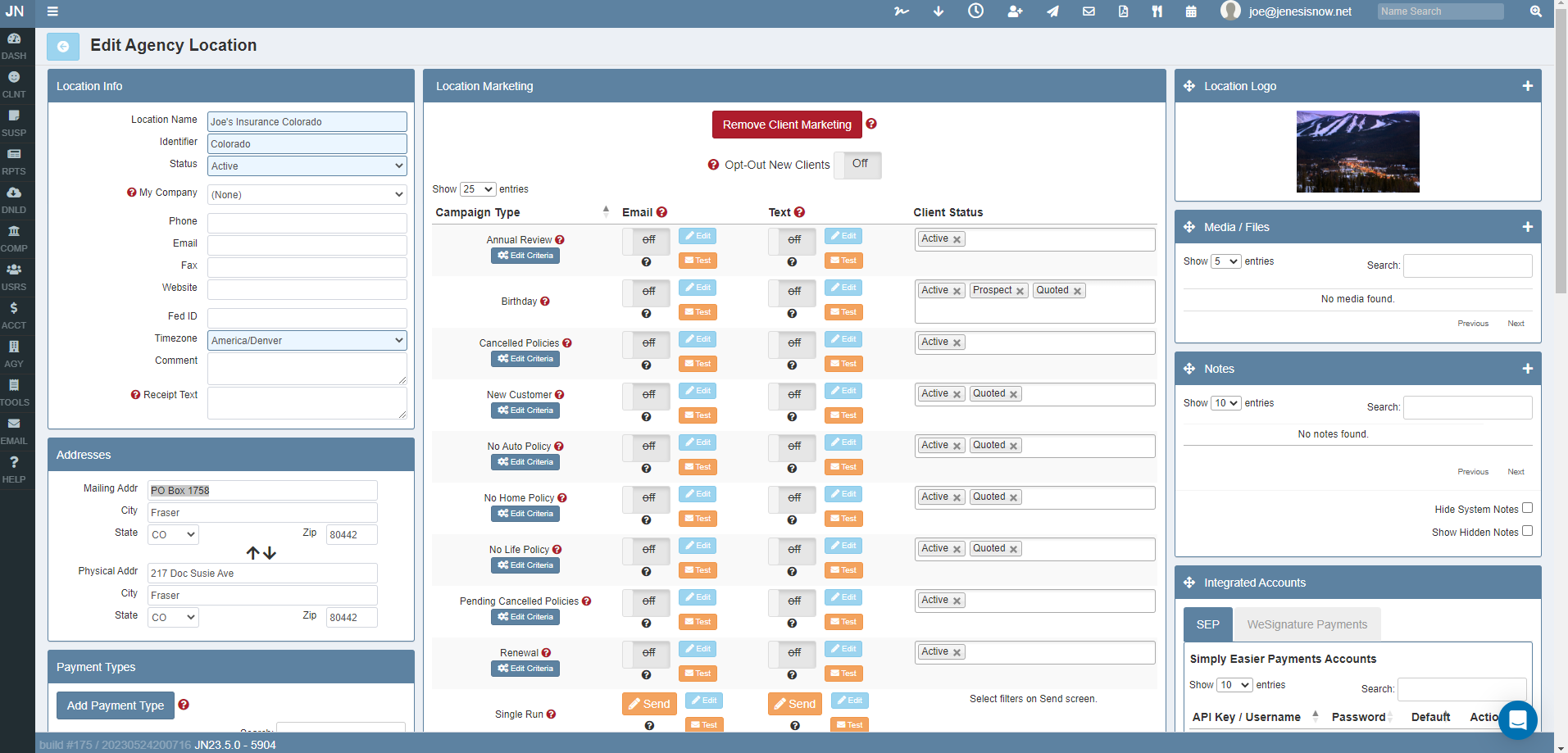This screenshot has width=1568, height=753.
Task: Toggle Annual Review email switch
Action: [647, 240]
